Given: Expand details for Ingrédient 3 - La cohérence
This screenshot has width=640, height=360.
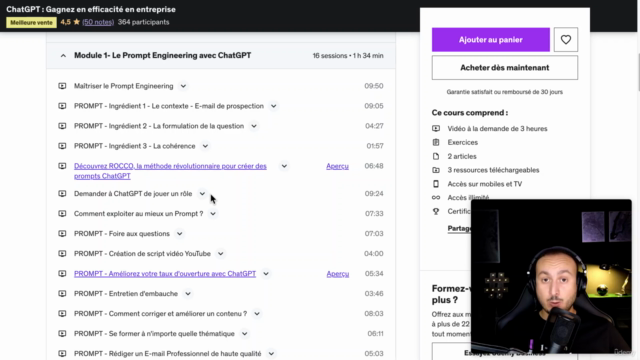Looking at the screenshot, I should (x=205, y=146).
